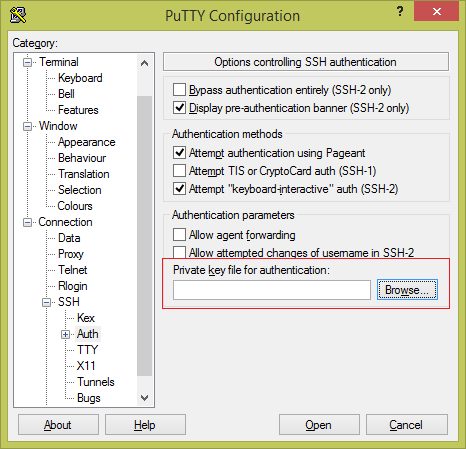Enable Bypass authentication entirely checkbox
The image size is (466, 449).
pos(179,90)
